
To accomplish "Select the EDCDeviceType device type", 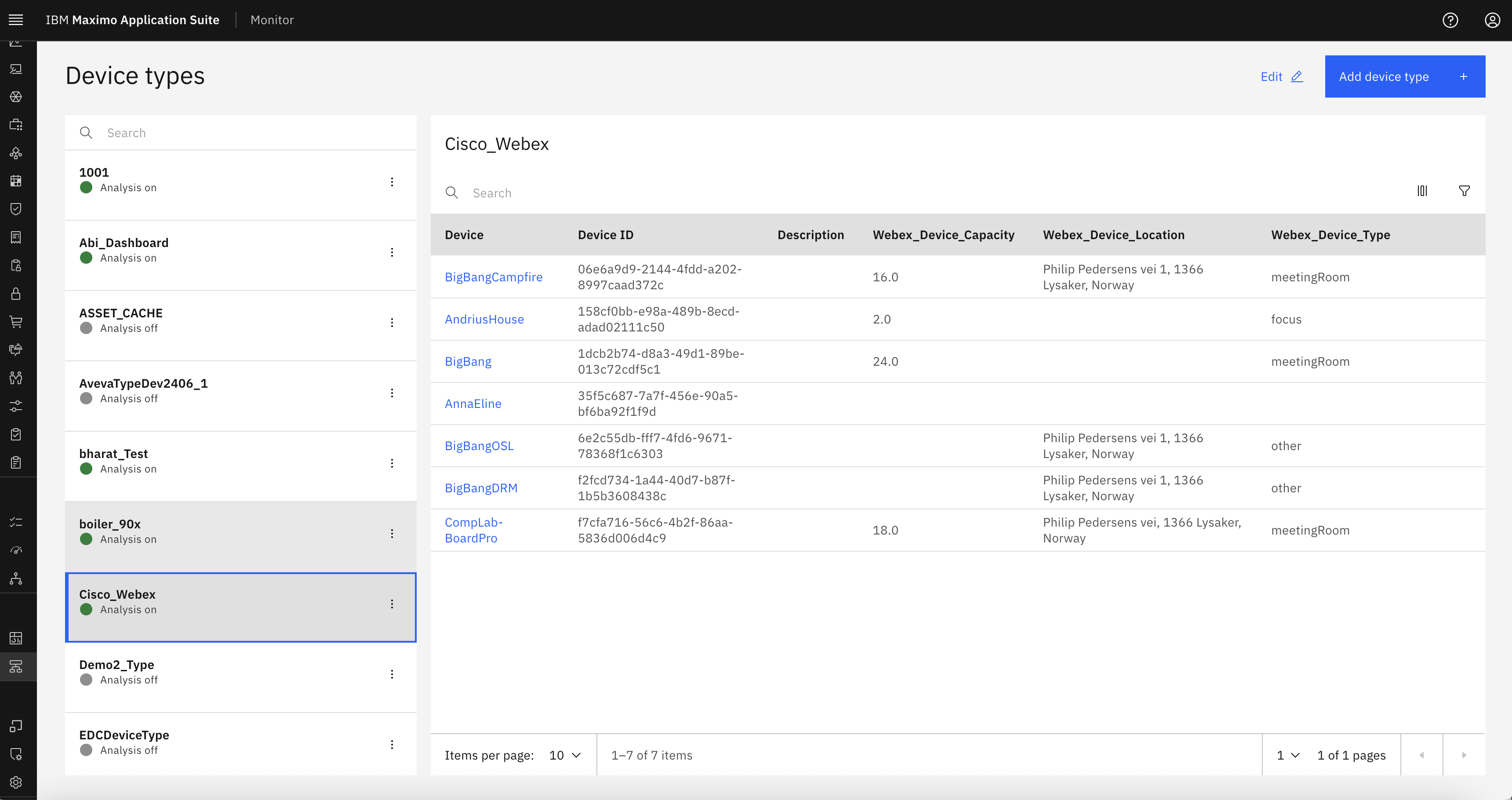I will pos(241,744).
